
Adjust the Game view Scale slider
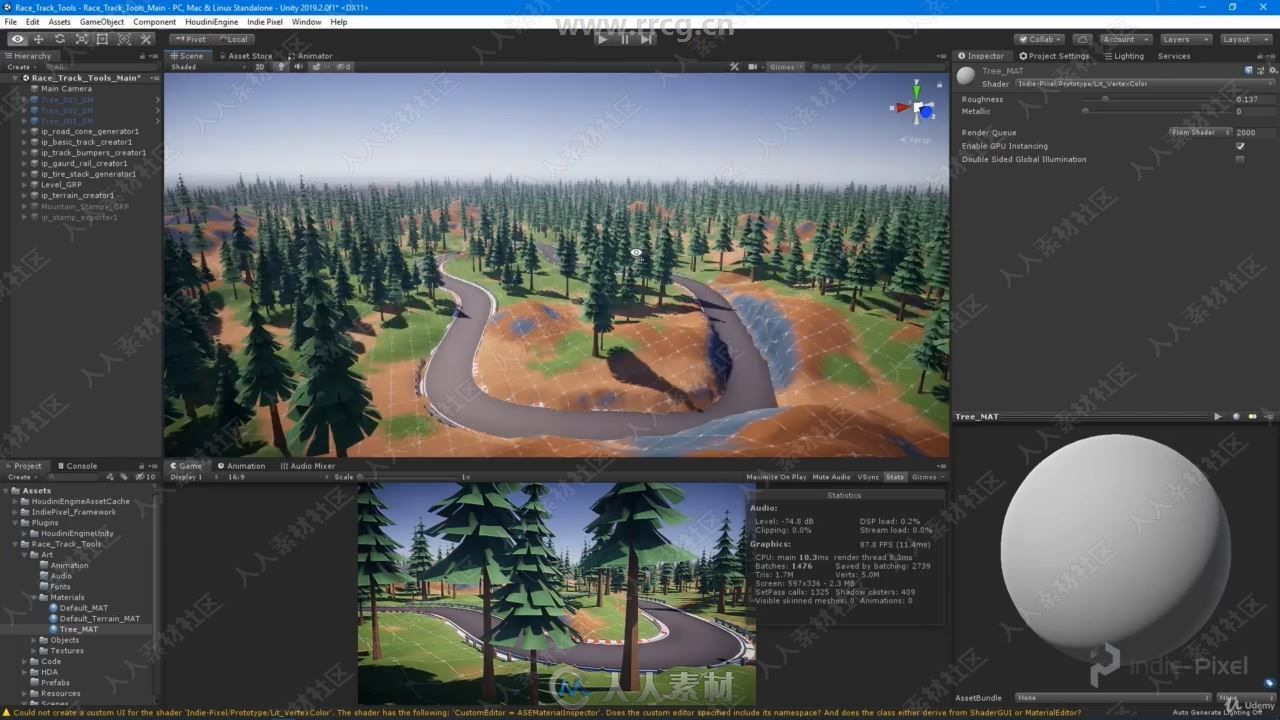[410, 477]
